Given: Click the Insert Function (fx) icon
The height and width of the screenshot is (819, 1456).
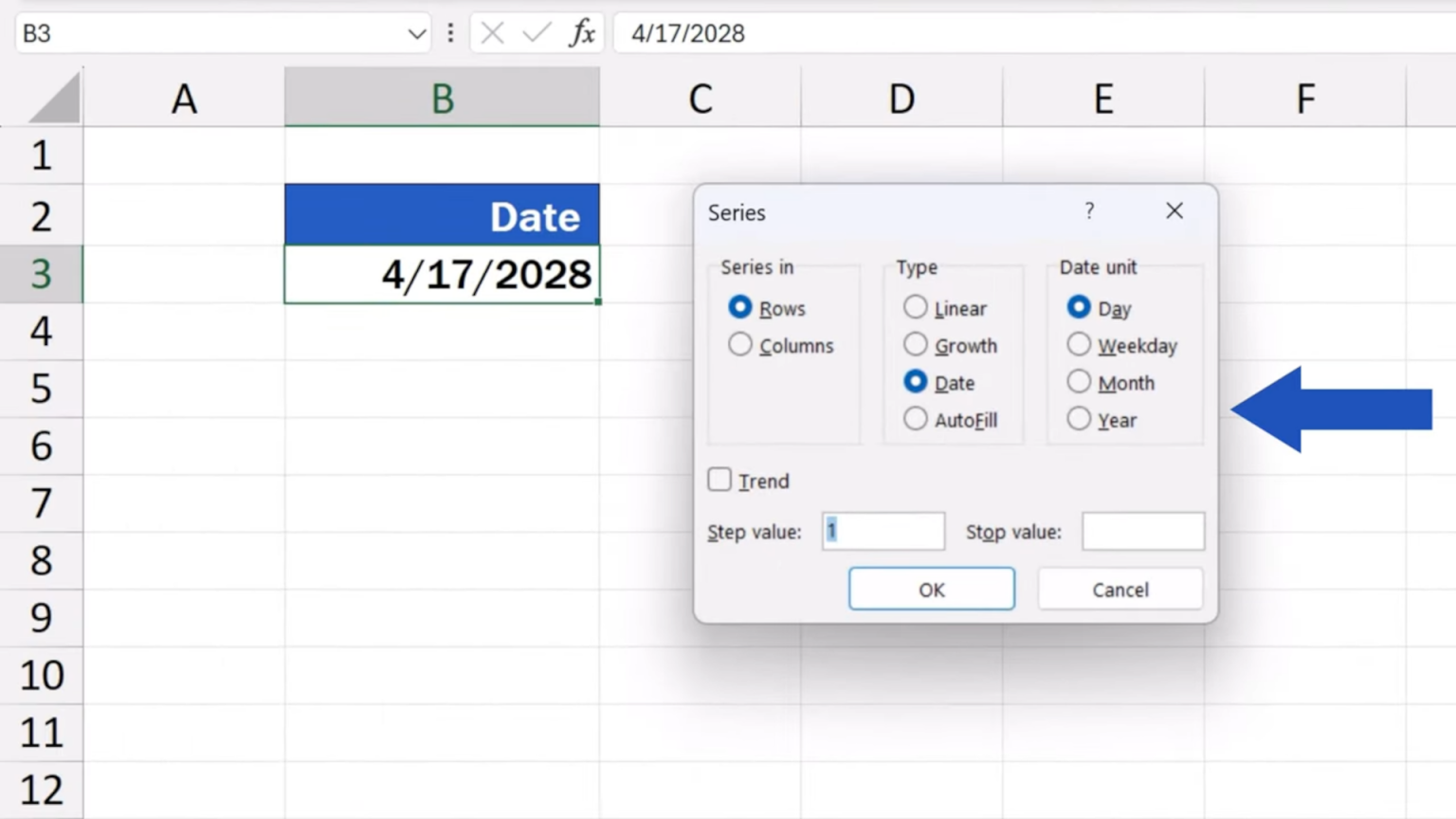Looking at the screenshot, I should [584, 33].
